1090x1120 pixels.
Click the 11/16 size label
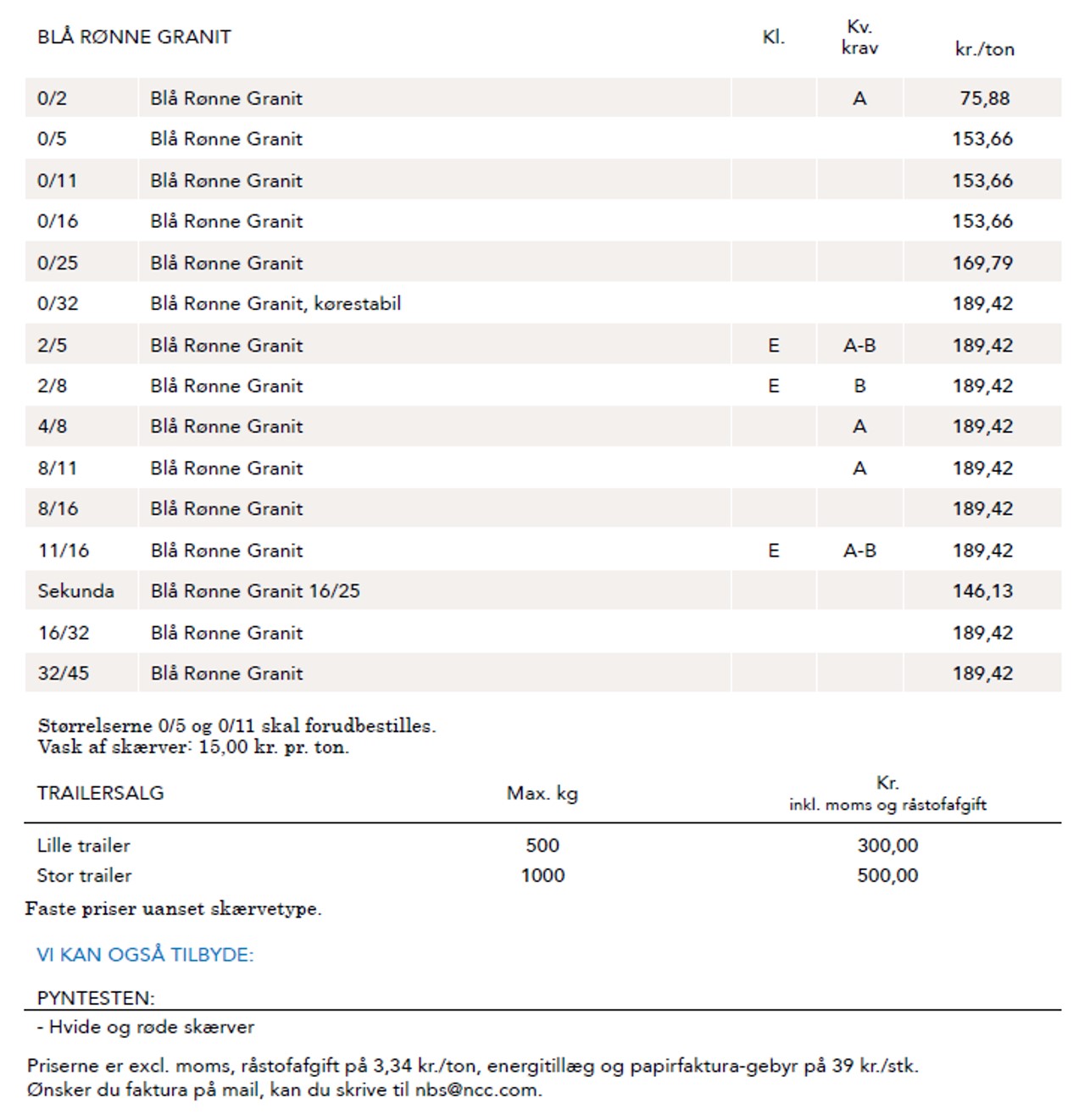pyautogui.click(x=64, y=551)
